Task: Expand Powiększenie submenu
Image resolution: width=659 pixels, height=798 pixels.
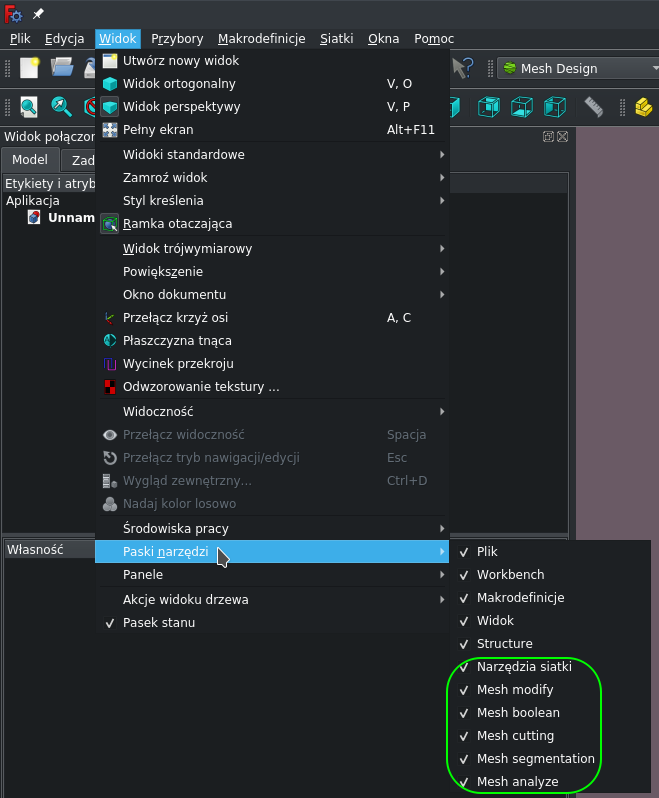Action: pyautogui.click(x=272, y=271)
